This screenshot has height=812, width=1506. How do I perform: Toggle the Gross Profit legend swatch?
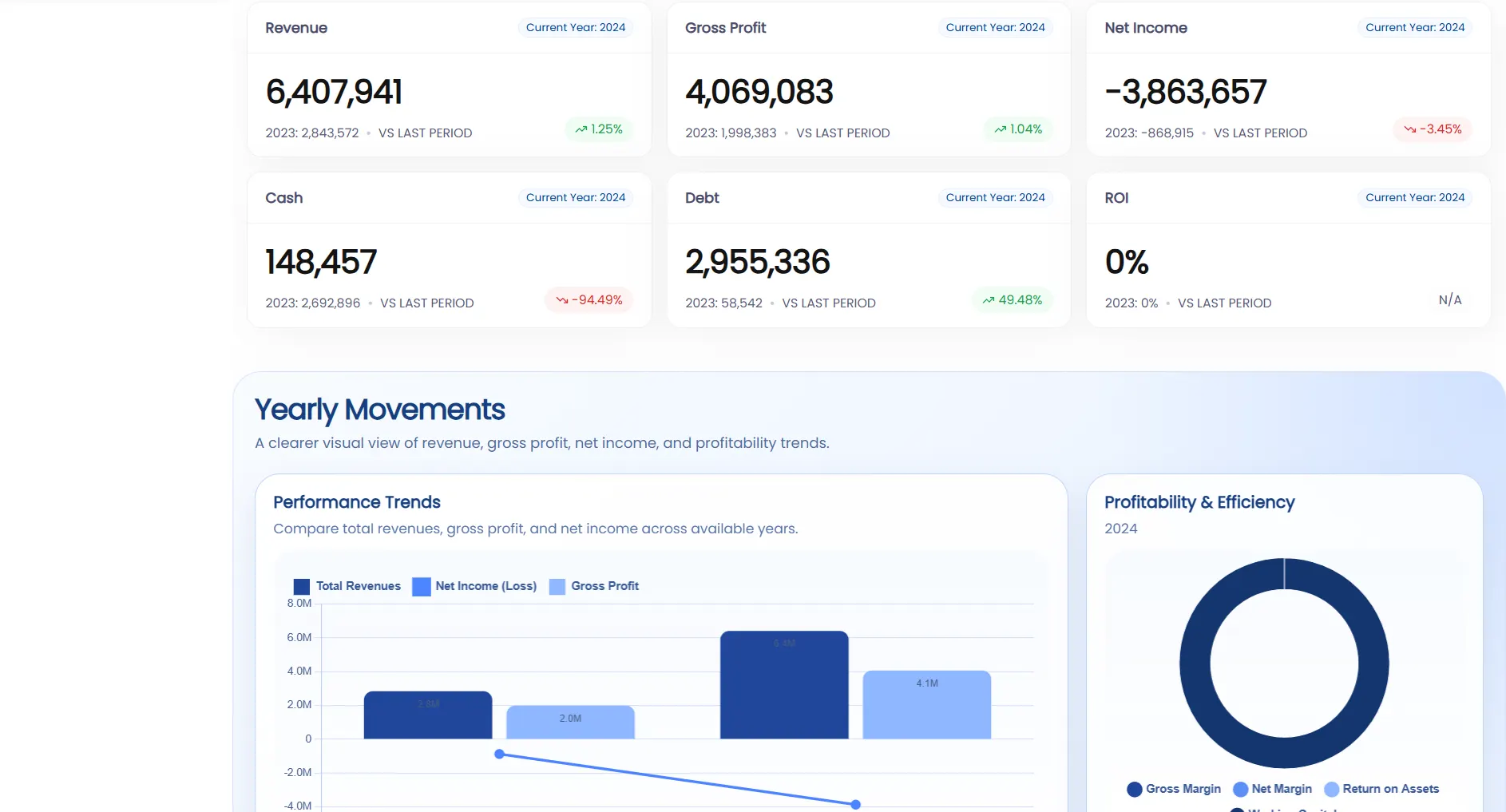557,587
